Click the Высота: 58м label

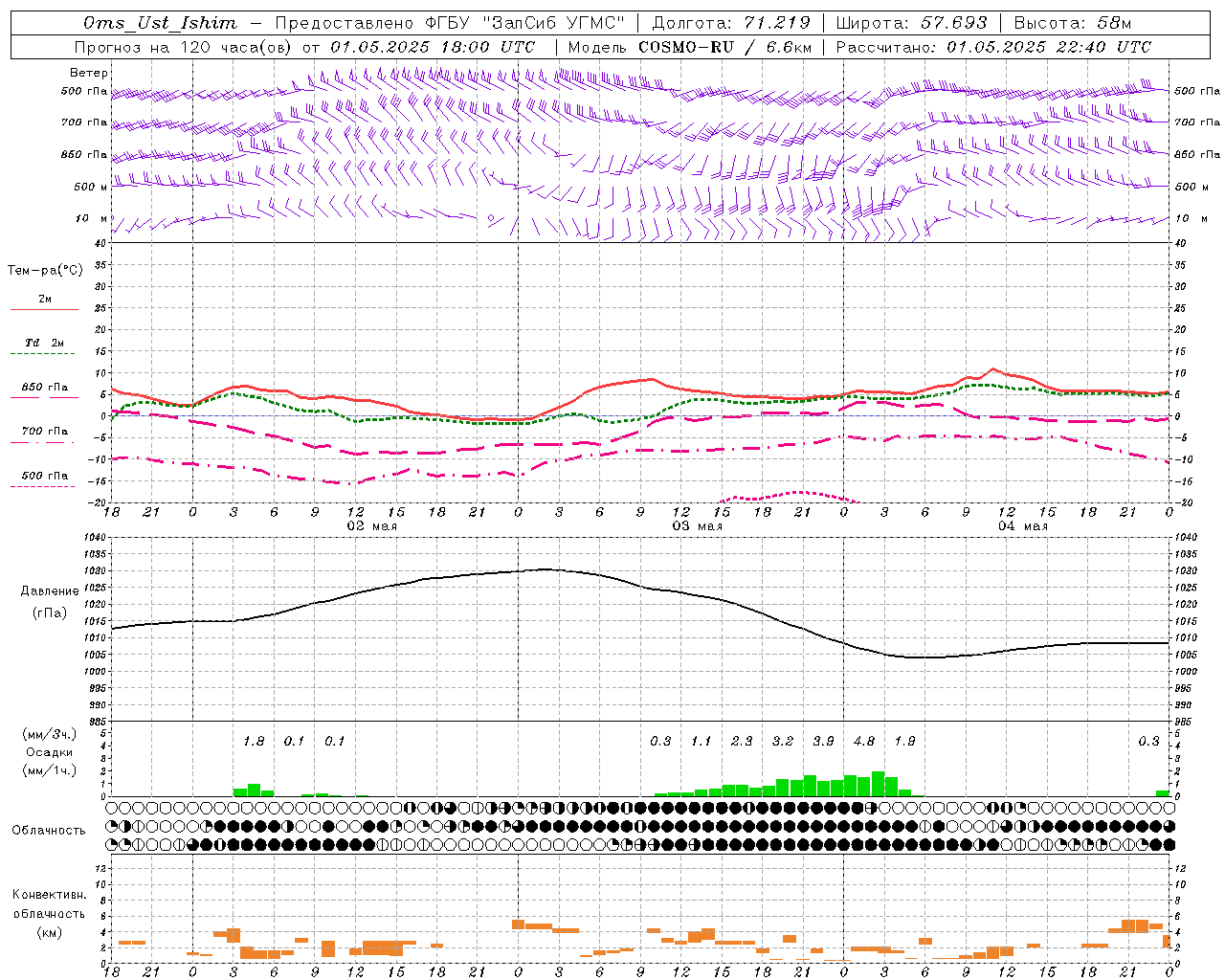[x=1072, y=23]
